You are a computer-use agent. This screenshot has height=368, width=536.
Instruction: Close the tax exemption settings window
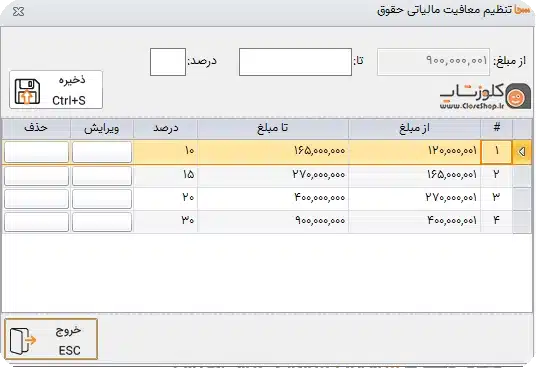click(x=18, y=12)
